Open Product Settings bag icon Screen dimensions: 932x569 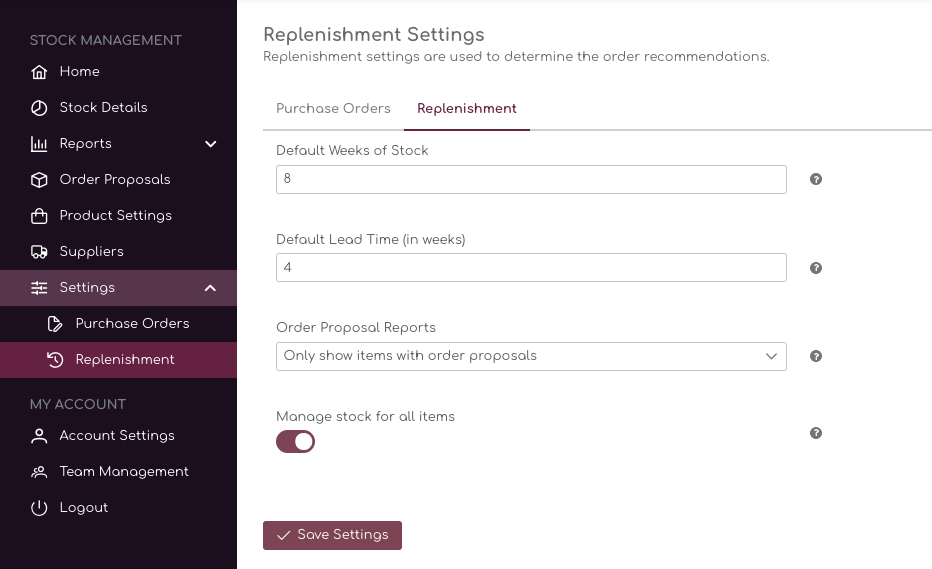(x=39, y=216)
